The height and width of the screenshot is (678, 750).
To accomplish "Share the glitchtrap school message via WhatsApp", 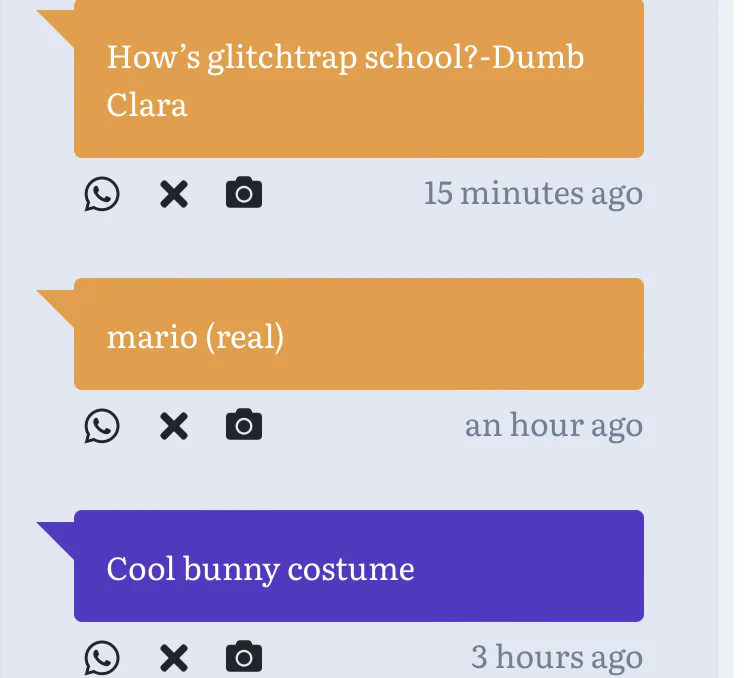I will [101, 193].
